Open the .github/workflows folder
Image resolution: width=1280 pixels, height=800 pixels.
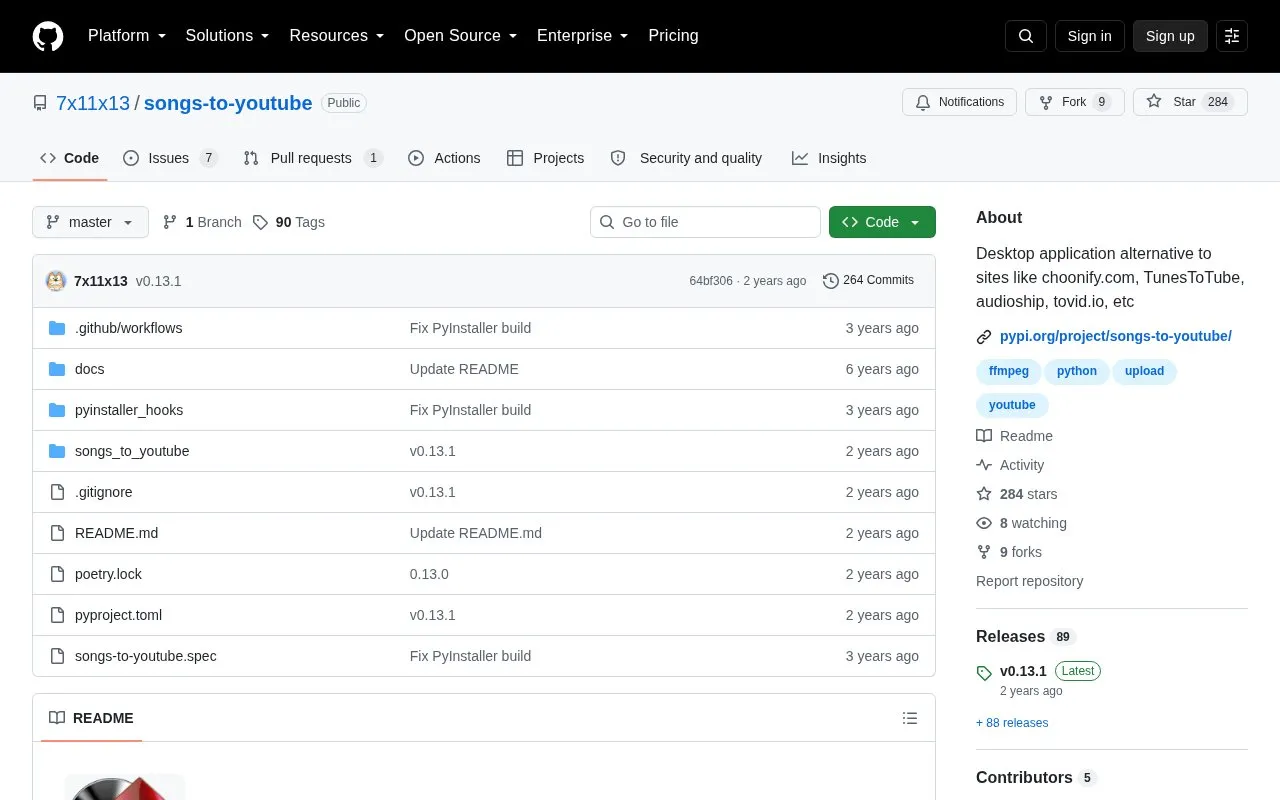[128, 328]
